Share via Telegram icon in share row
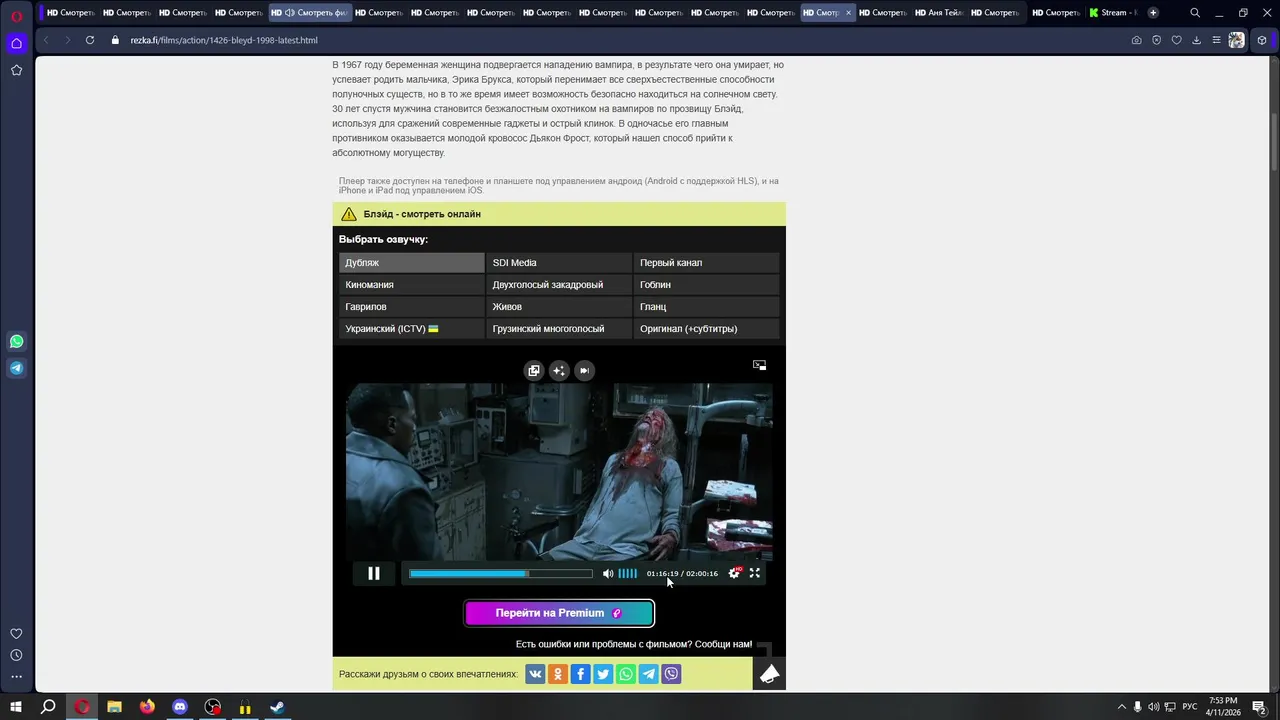Image resolution: width=1280 pixels, height=720 pixels. click(649, 674)
